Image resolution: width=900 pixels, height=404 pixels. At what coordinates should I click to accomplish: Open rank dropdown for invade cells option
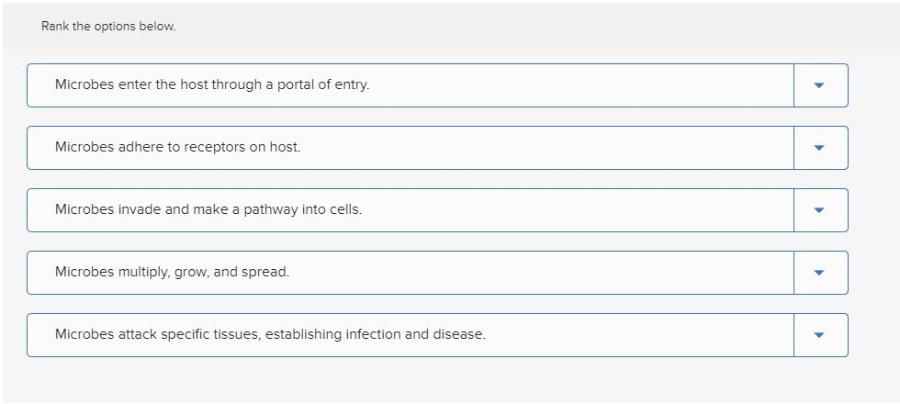(x=821, y=210)
